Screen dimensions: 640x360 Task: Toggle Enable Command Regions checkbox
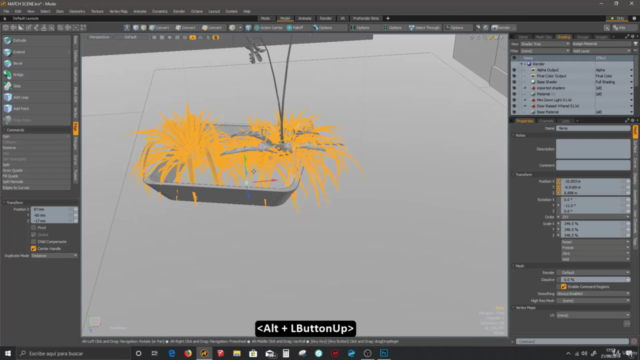point(564,287)
